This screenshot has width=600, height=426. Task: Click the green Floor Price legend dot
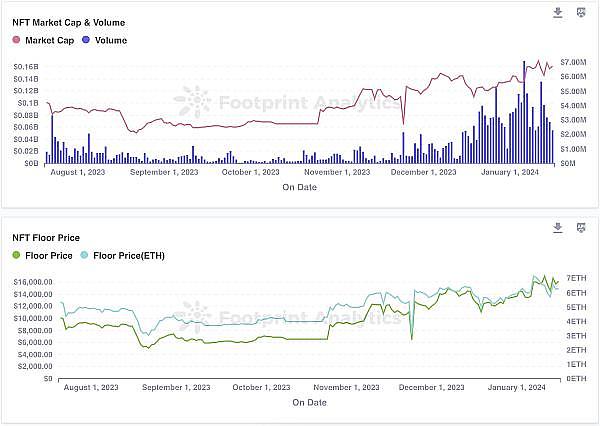[x=17, y=255]
